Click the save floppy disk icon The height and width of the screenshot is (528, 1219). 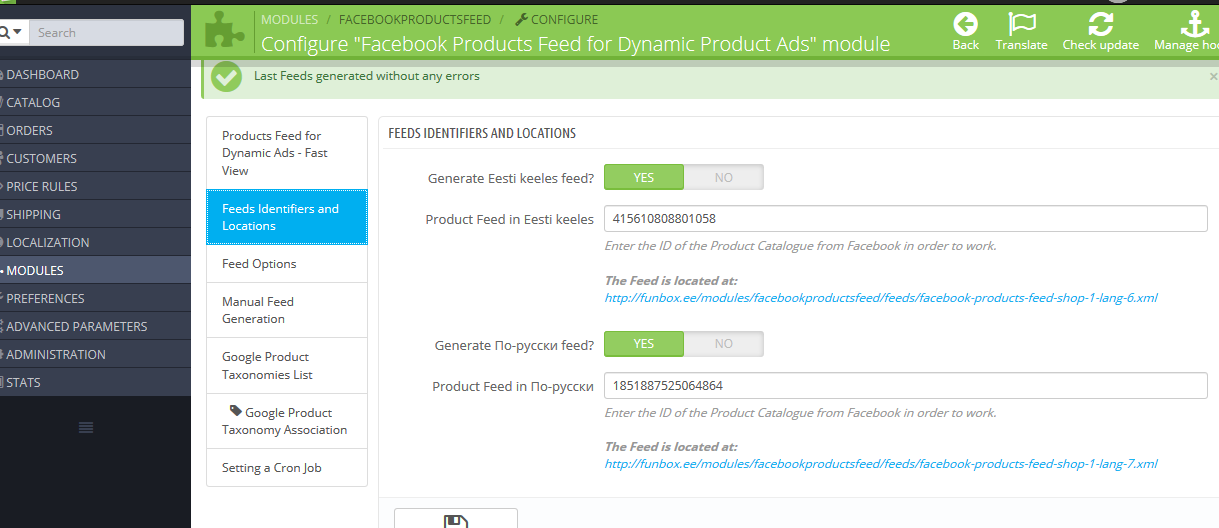point(456,521)
